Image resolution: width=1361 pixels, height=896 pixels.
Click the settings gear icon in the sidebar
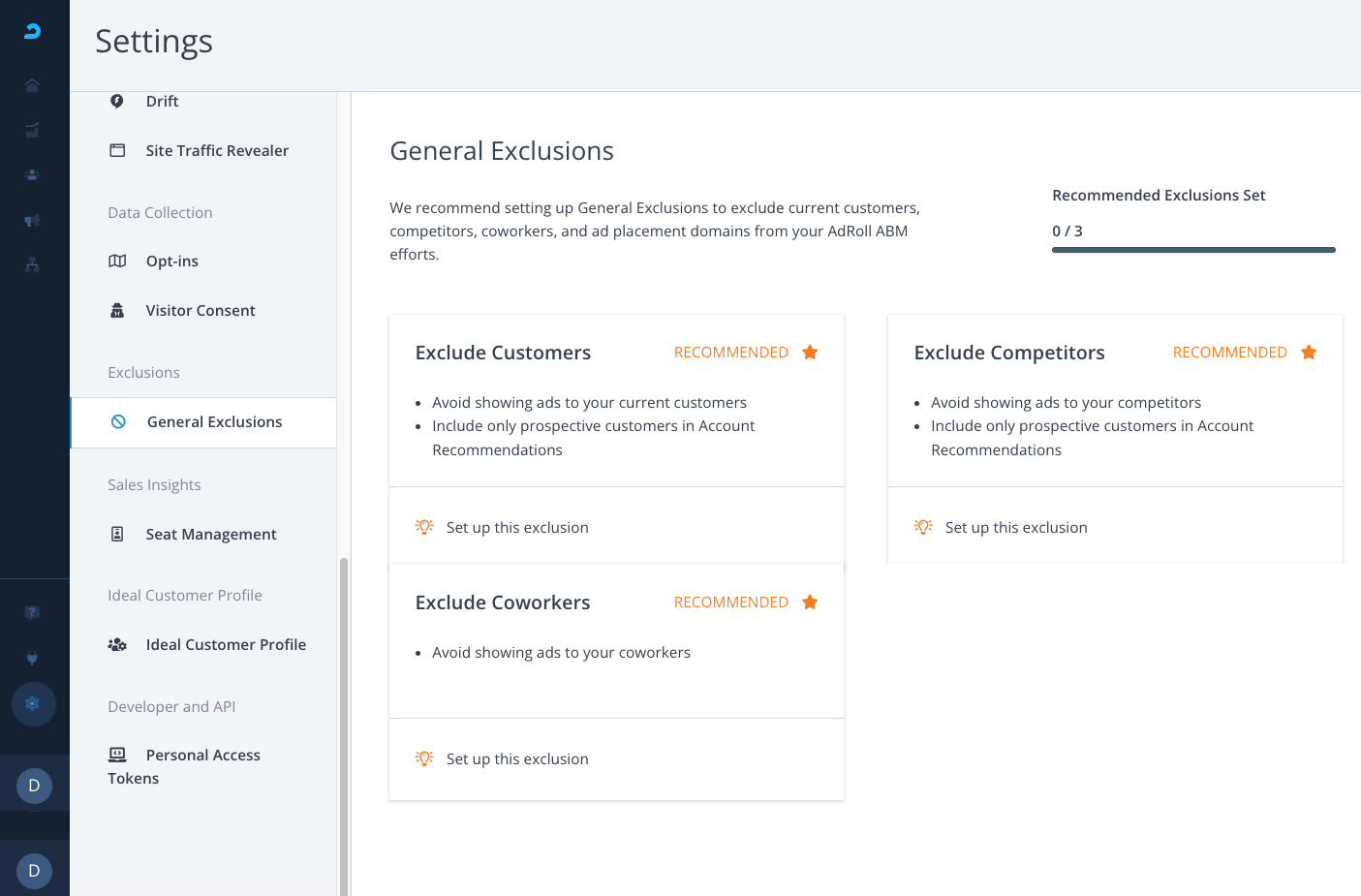33,704
